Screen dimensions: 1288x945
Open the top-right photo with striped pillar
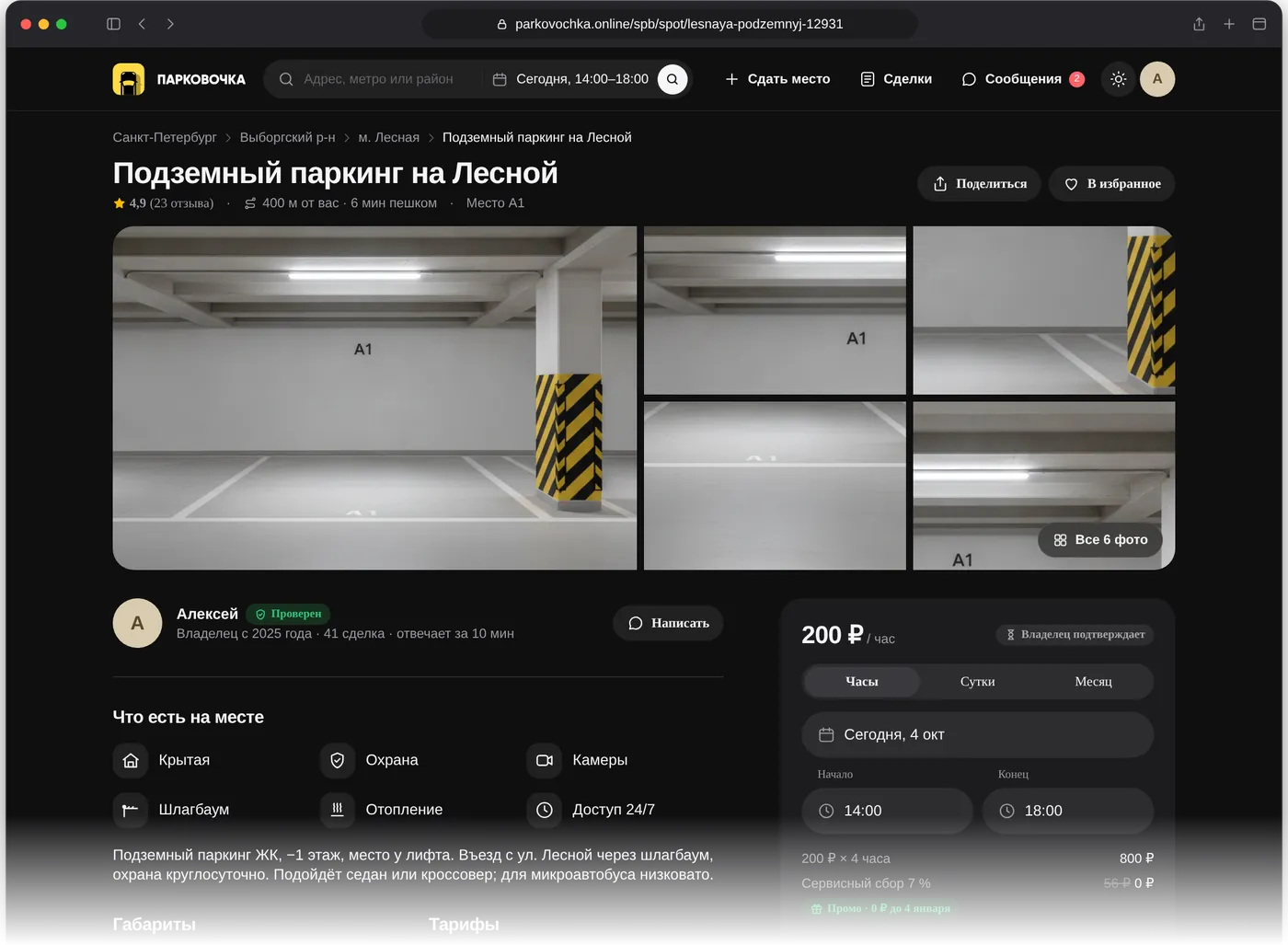(x=1044, y=311)
